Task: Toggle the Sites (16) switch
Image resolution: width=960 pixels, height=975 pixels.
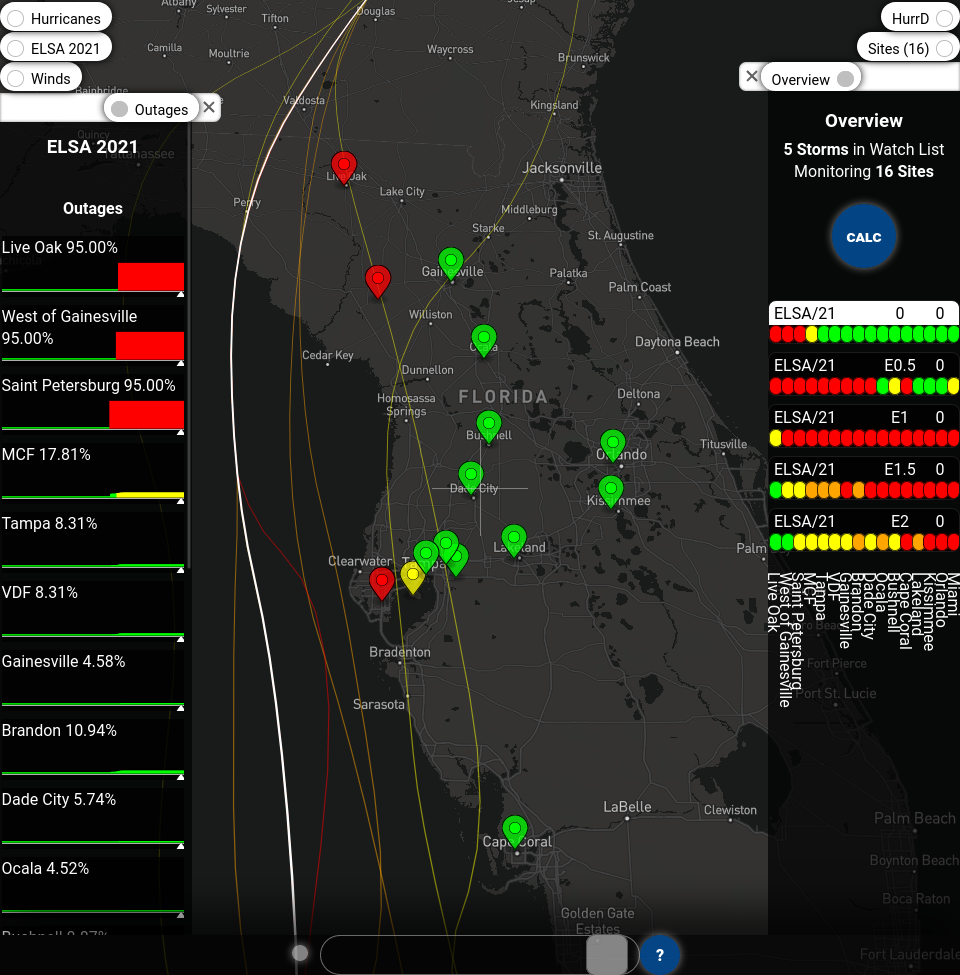Action: pyautogui.click(x=944, y=49)
